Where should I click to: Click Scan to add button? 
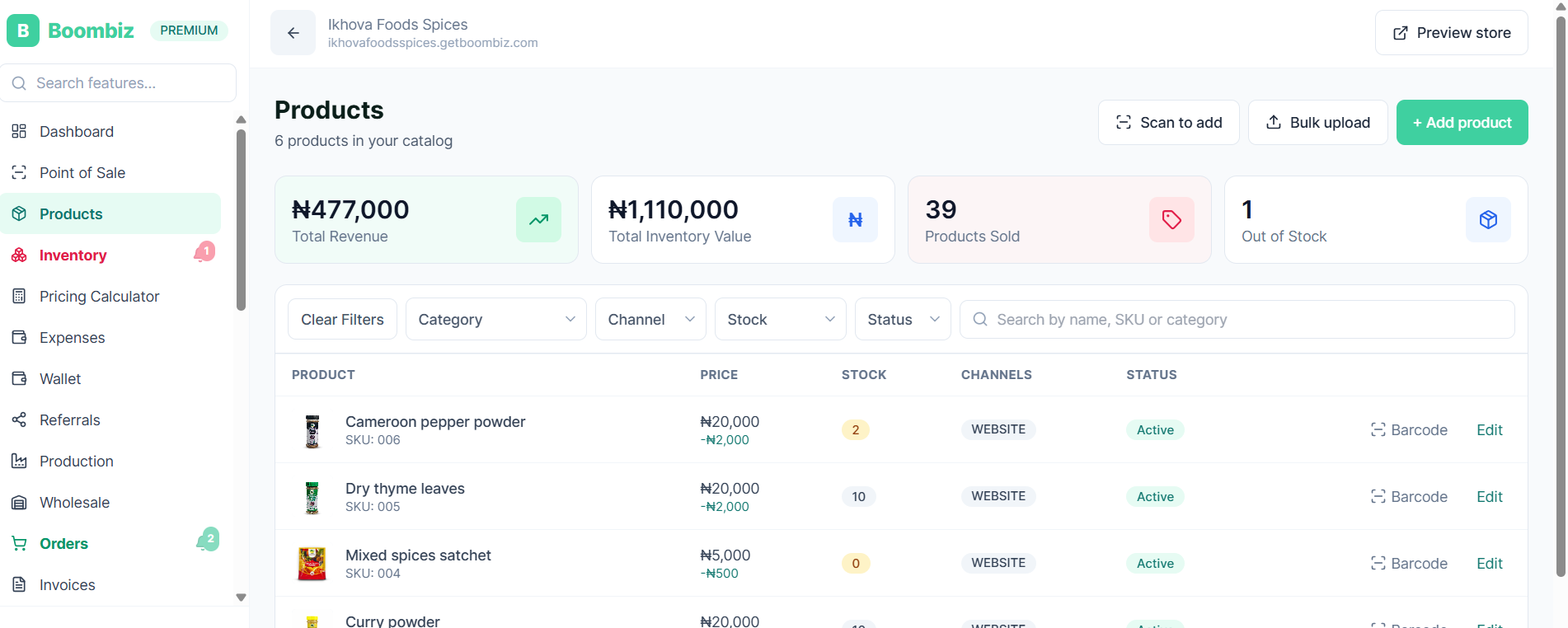1168,123
